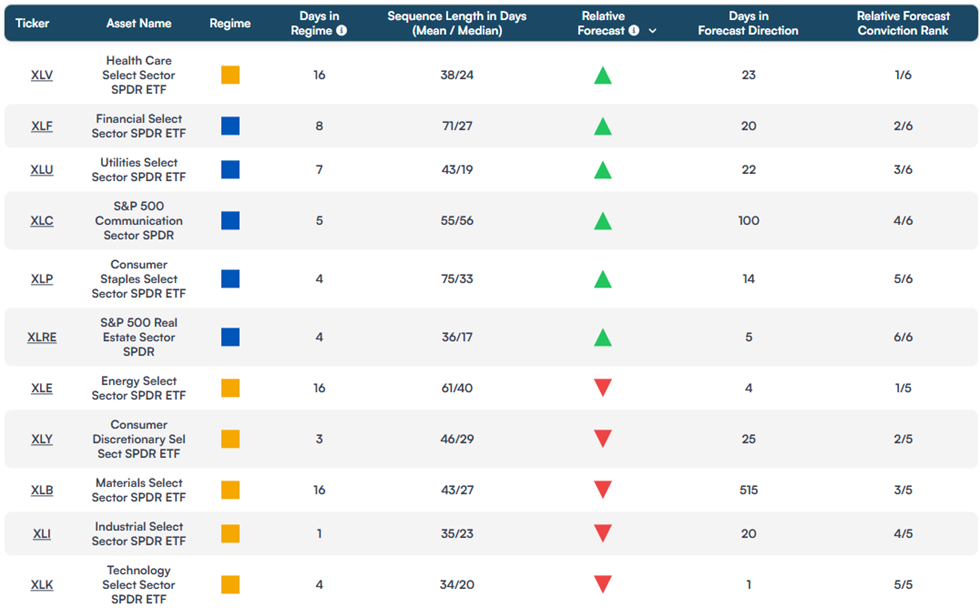Click the red down arrow for XLY
The width and height of the screenshot is (980, 608).
point(602,439)
